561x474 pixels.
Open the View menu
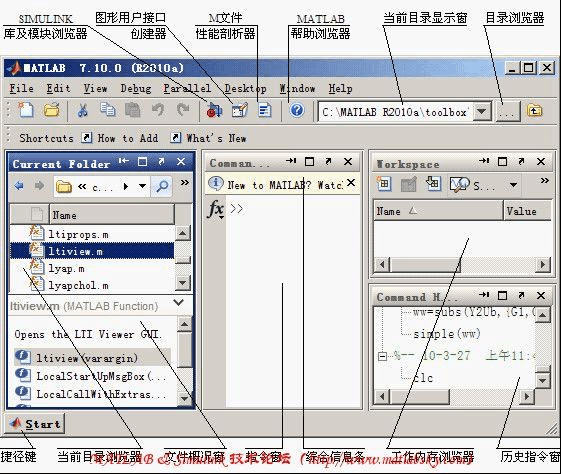click(95, 88)
